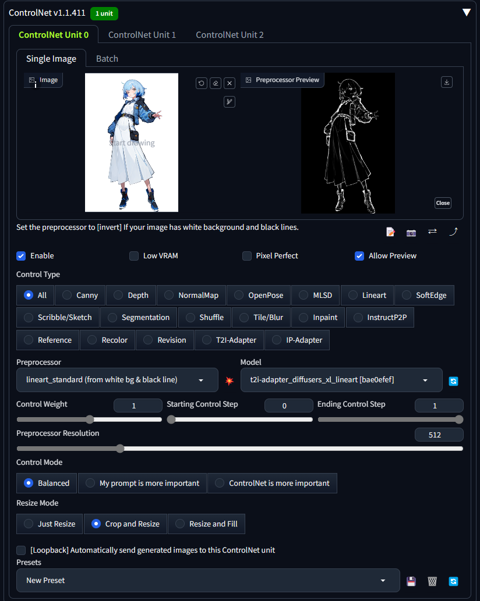
Task: Click the new canvas document icon
Action: tap(390, 232)
